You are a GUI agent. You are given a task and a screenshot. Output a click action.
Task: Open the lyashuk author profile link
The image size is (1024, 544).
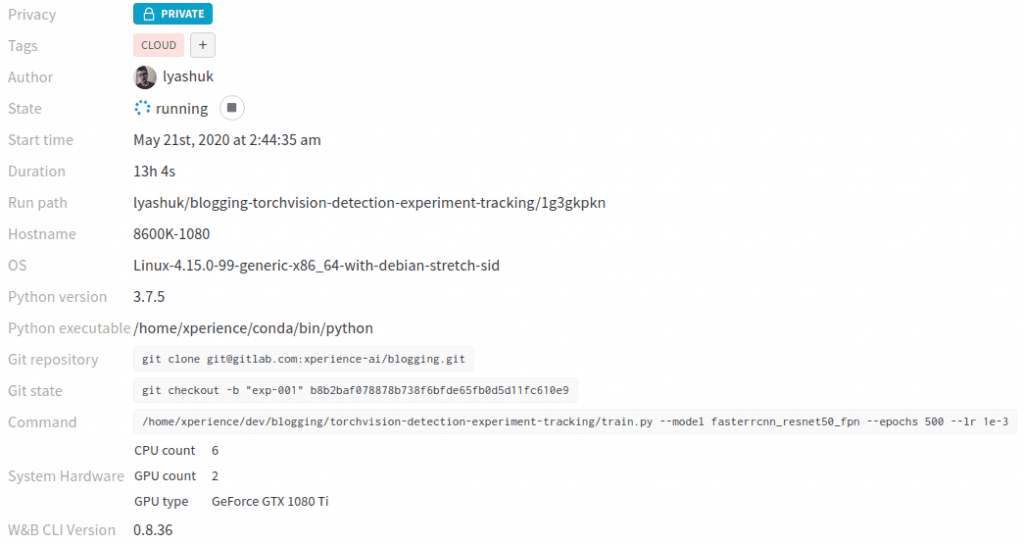coord(188,77)
